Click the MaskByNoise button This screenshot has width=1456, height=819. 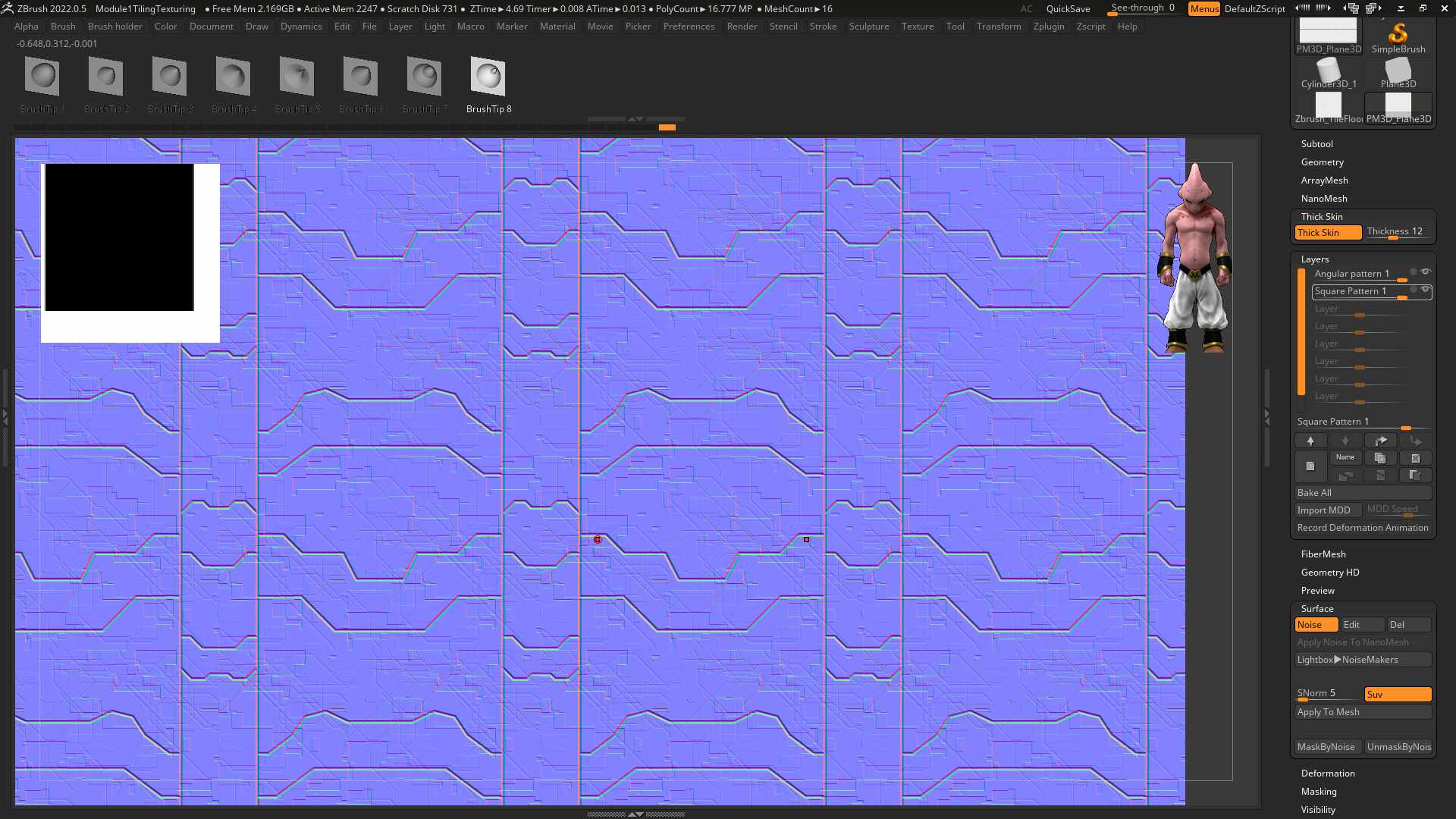coord(1328,747)
